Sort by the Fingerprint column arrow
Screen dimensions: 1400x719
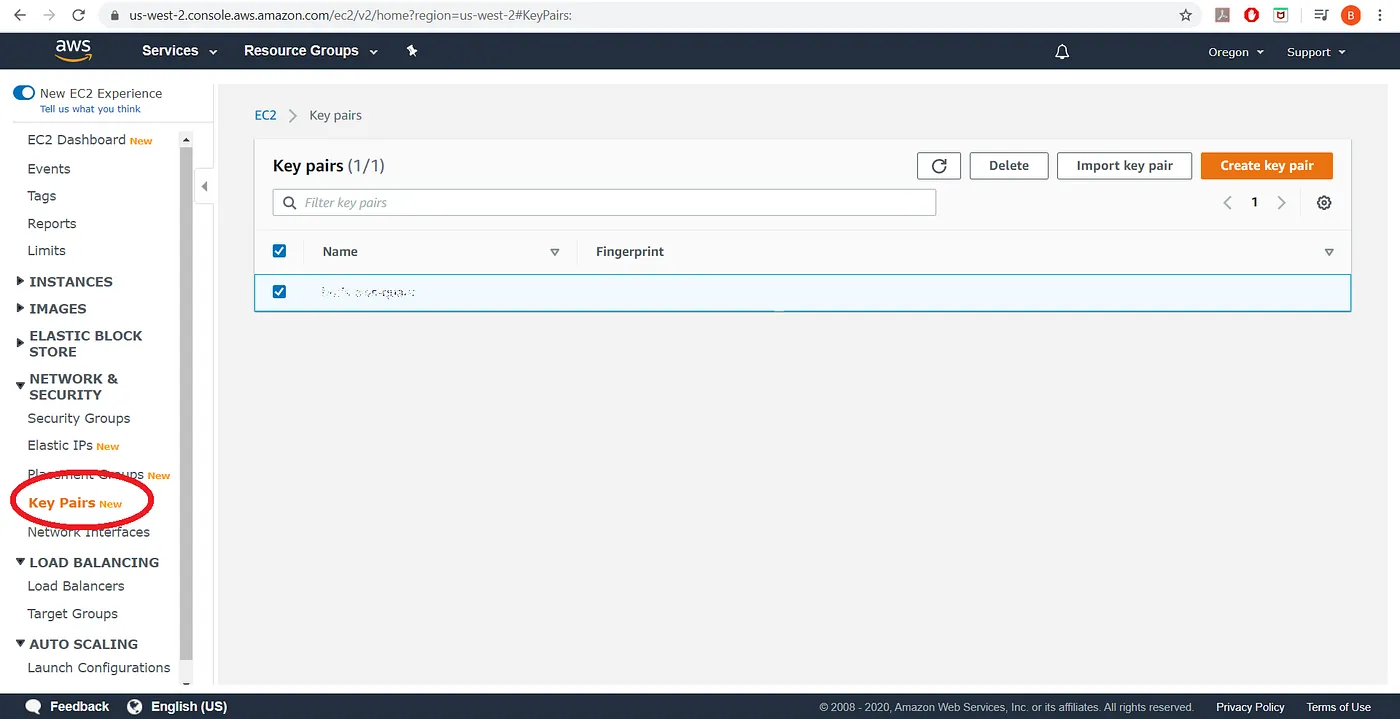point(1329,252)
